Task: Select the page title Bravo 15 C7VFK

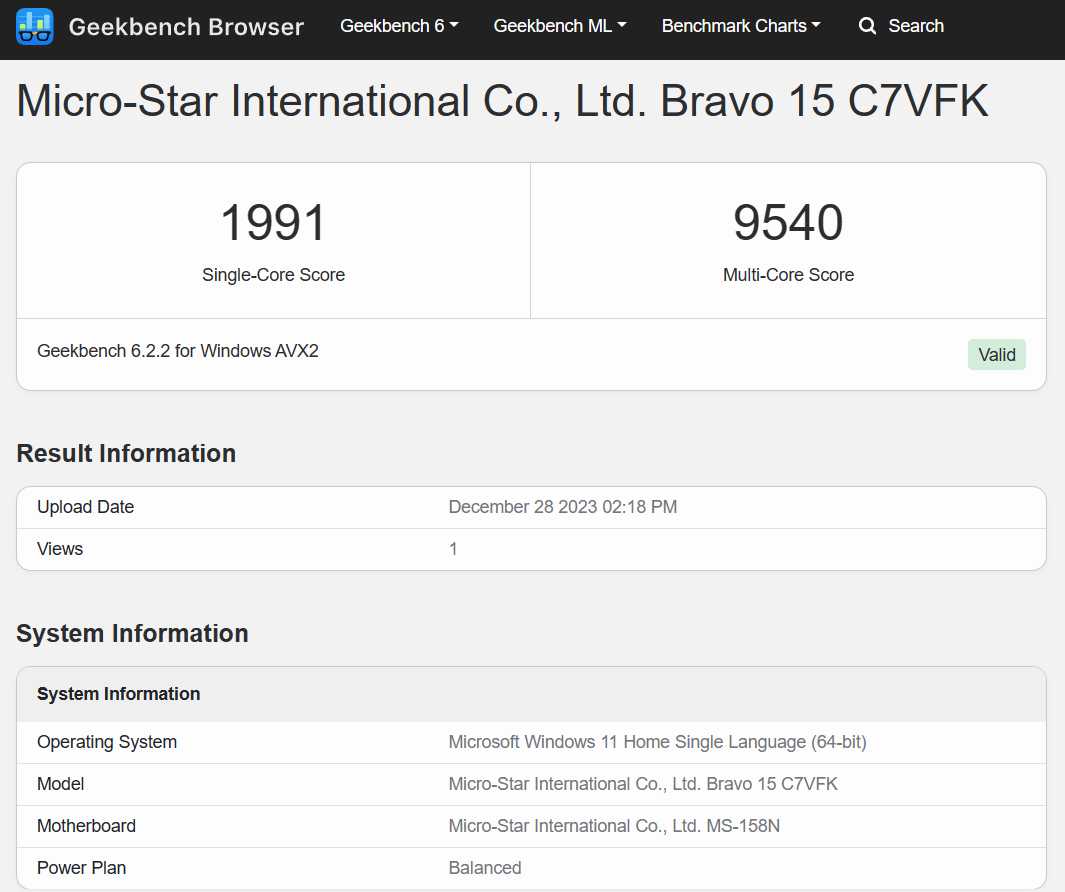Action: (502, 100)
